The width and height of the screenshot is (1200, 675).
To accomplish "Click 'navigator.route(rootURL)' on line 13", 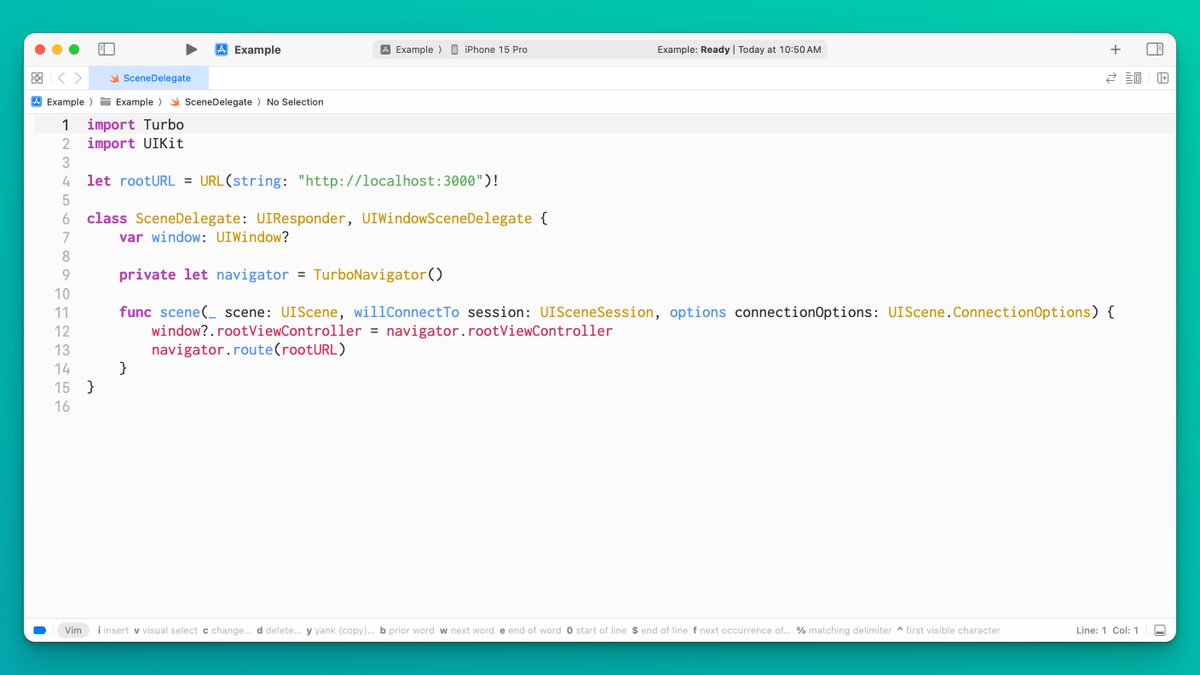I will [x=248, y=350].
